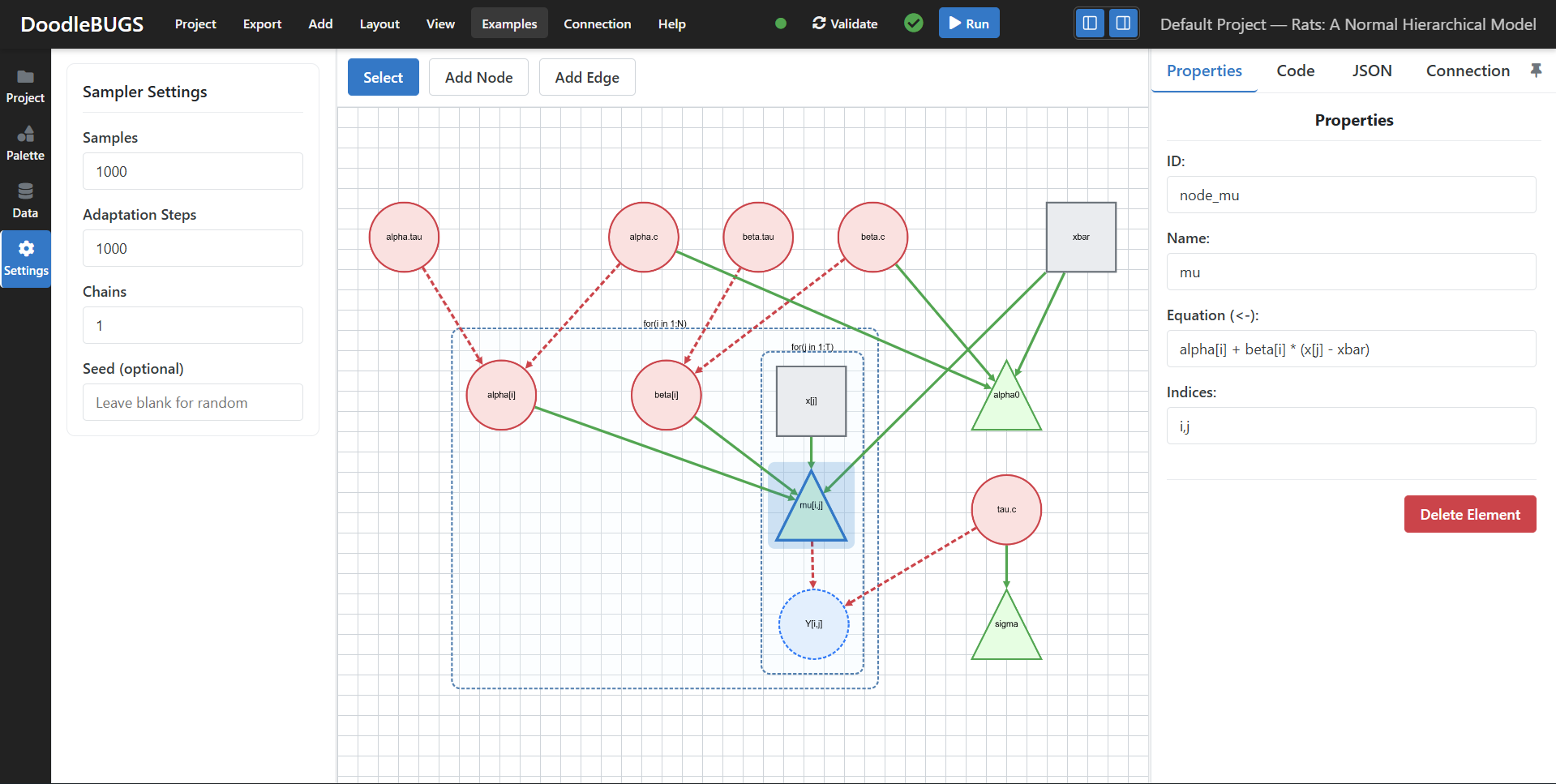Open the Examples menu
The width and height of the screenshot is (1556, 784).
pyautogui.click(x=509, y=24)
